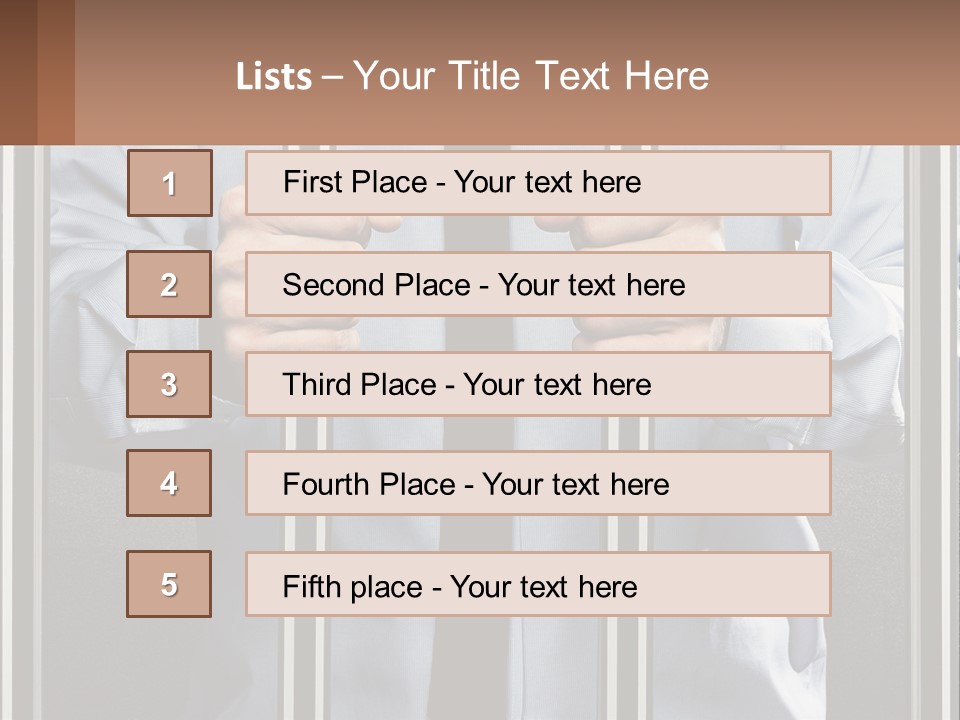Select the number 4 box
960x720 pixels.
point(169,483)
